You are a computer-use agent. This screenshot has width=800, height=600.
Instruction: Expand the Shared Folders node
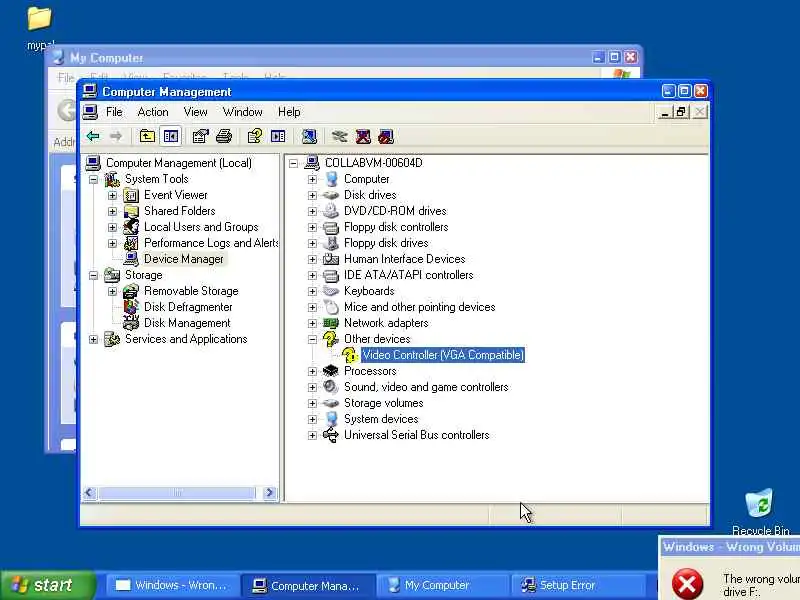[x=112, y=211]
